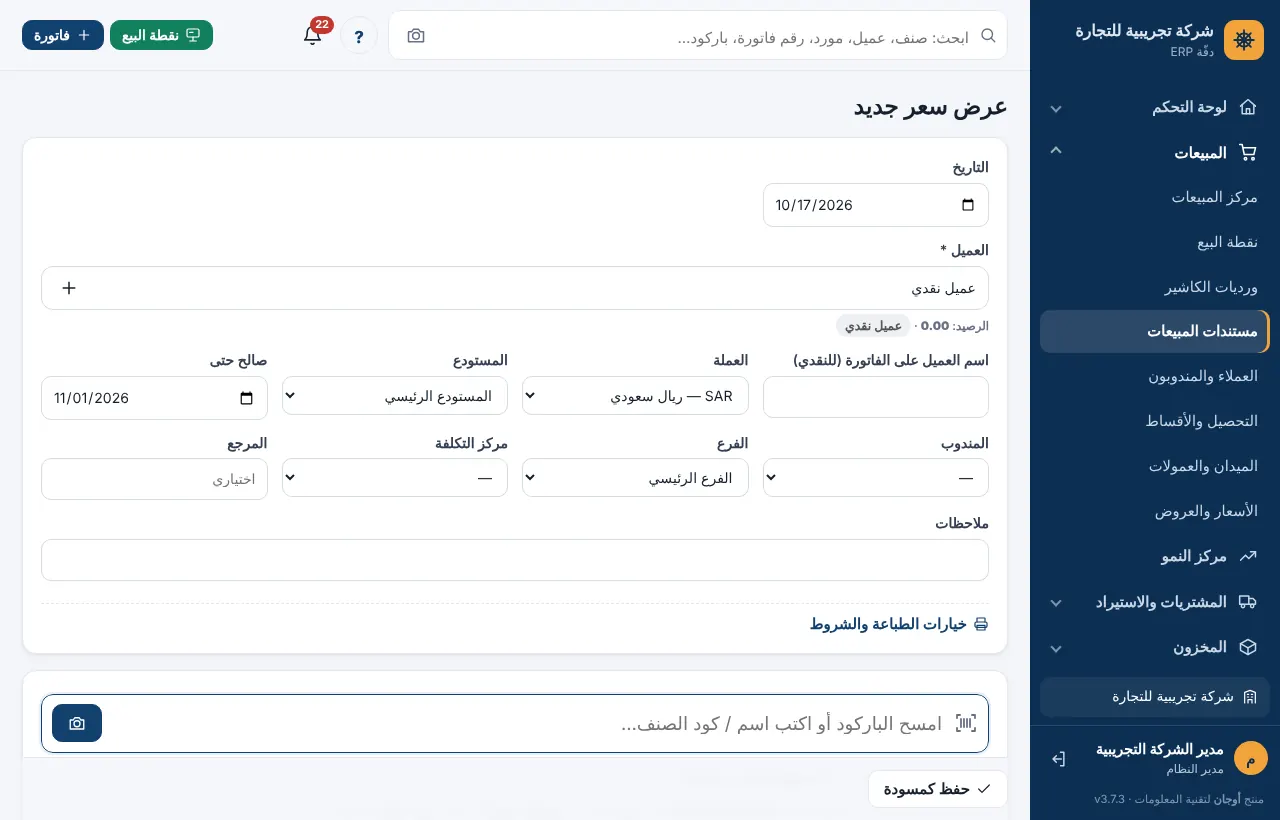This screenshot has height=820, width=1280.
Task: Click the building icon for شركة تجريبية للتجارة
Action: point(1249,697)
